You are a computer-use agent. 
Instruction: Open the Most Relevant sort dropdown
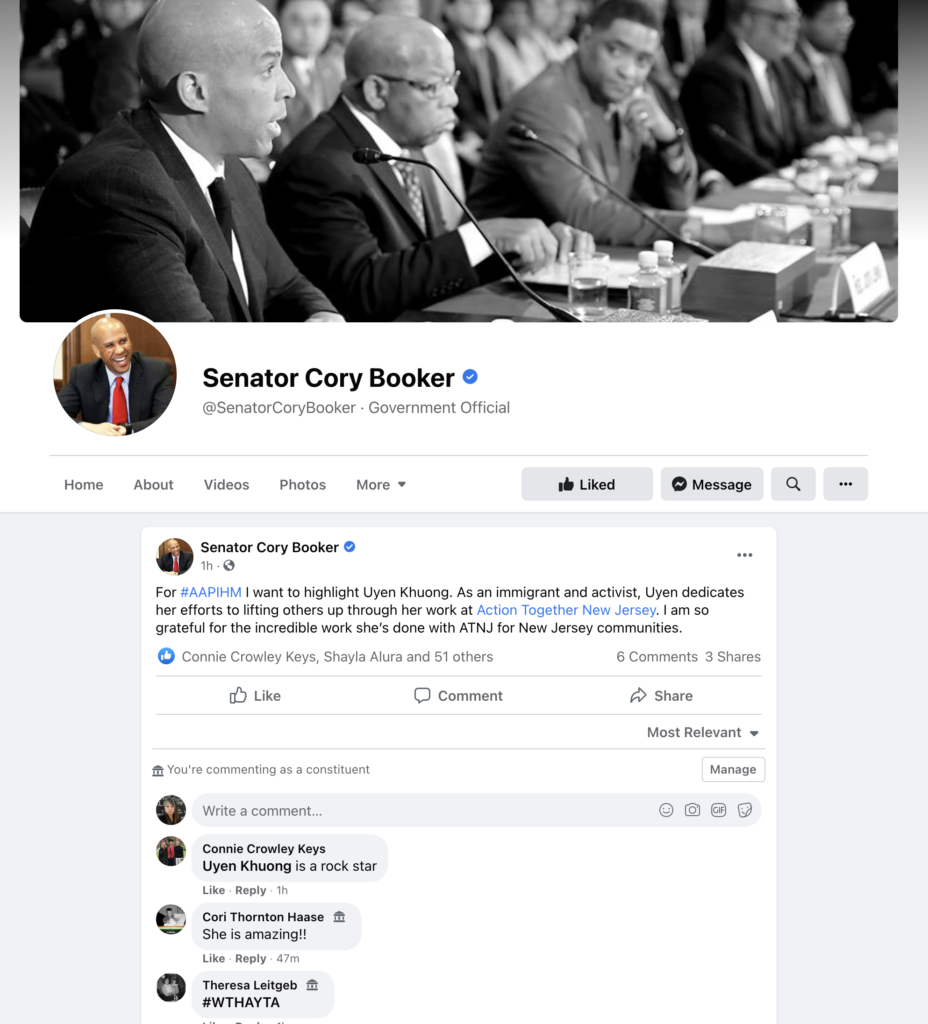pyautogui.click(x=703, y=733)
